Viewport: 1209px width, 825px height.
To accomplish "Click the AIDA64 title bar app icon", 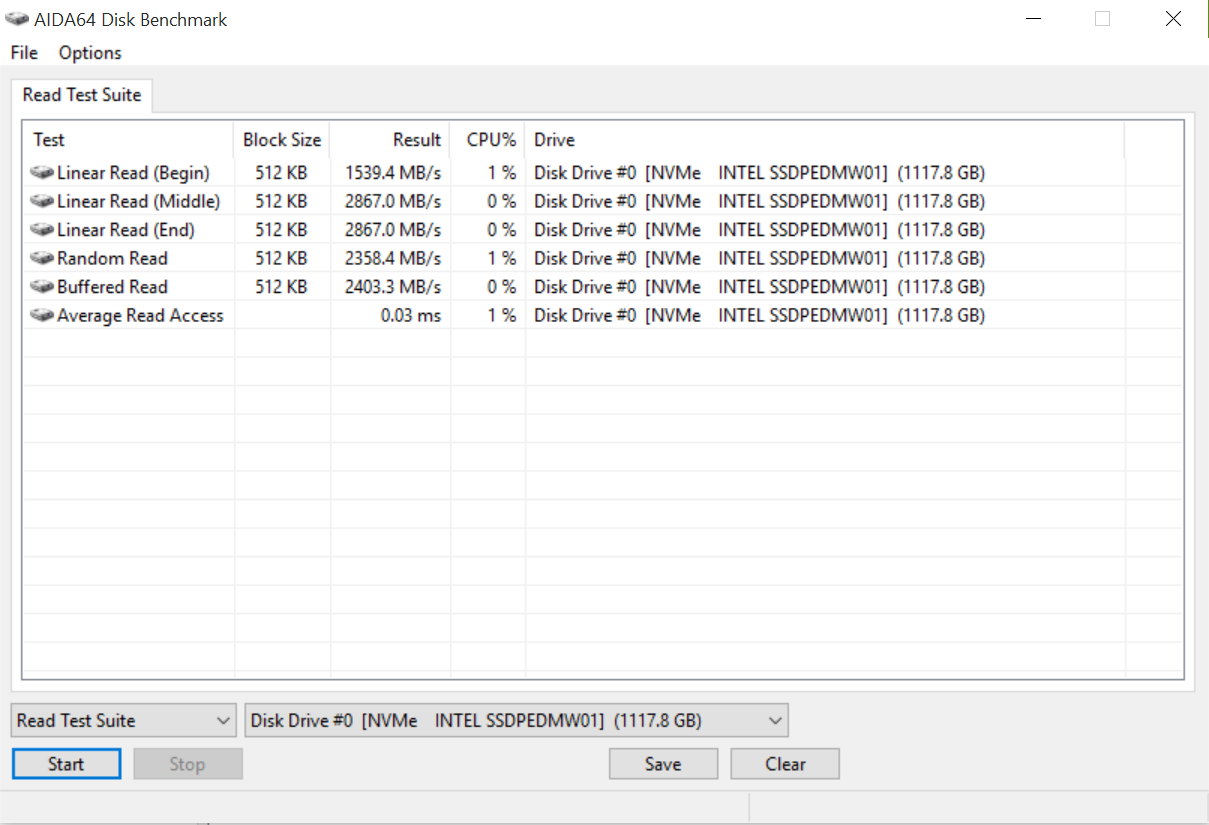I will tap(17, 19).
